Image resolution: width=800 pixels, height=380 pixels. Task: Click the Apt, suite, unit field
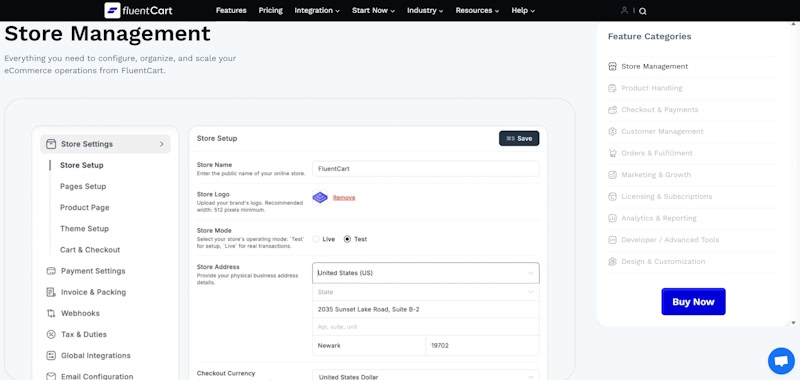tap(426, 327)
